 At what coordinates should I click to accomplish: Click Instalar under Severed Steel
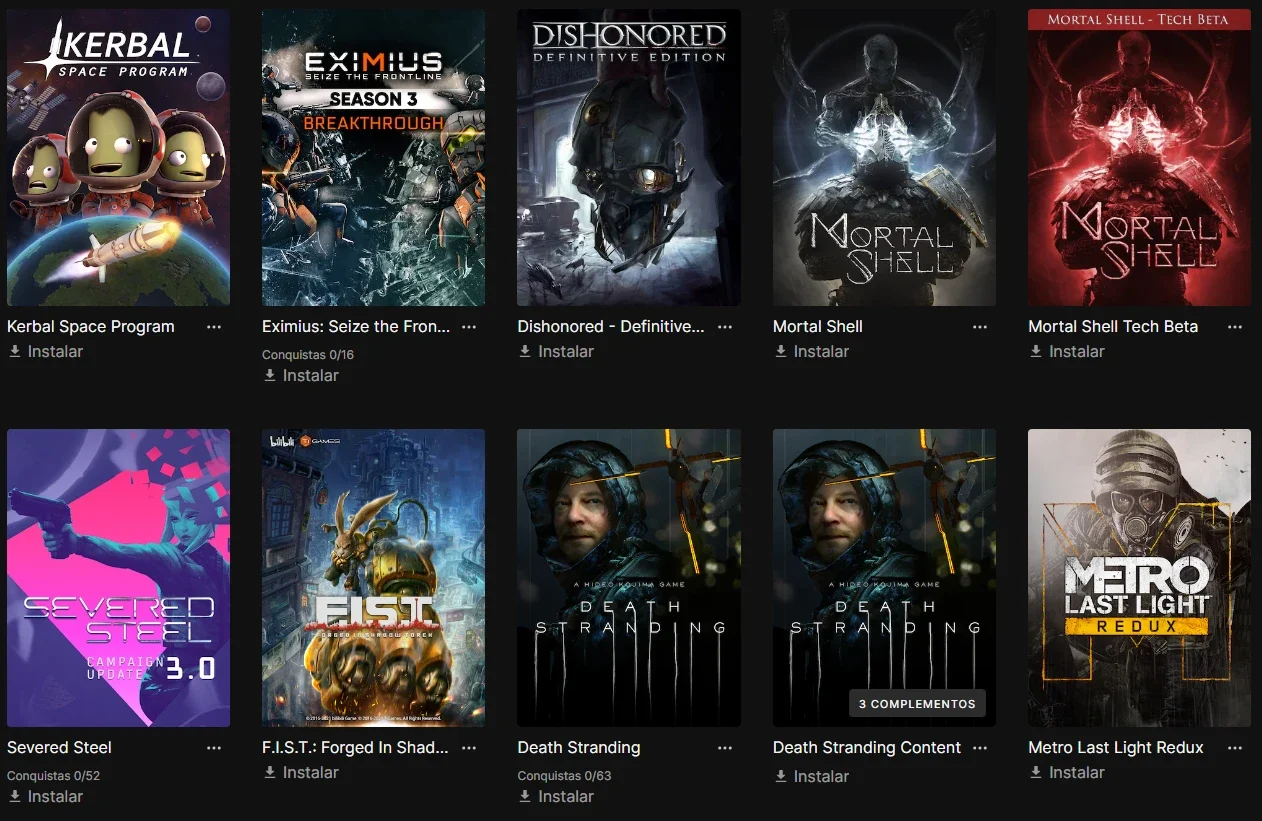tap(46, 797)
